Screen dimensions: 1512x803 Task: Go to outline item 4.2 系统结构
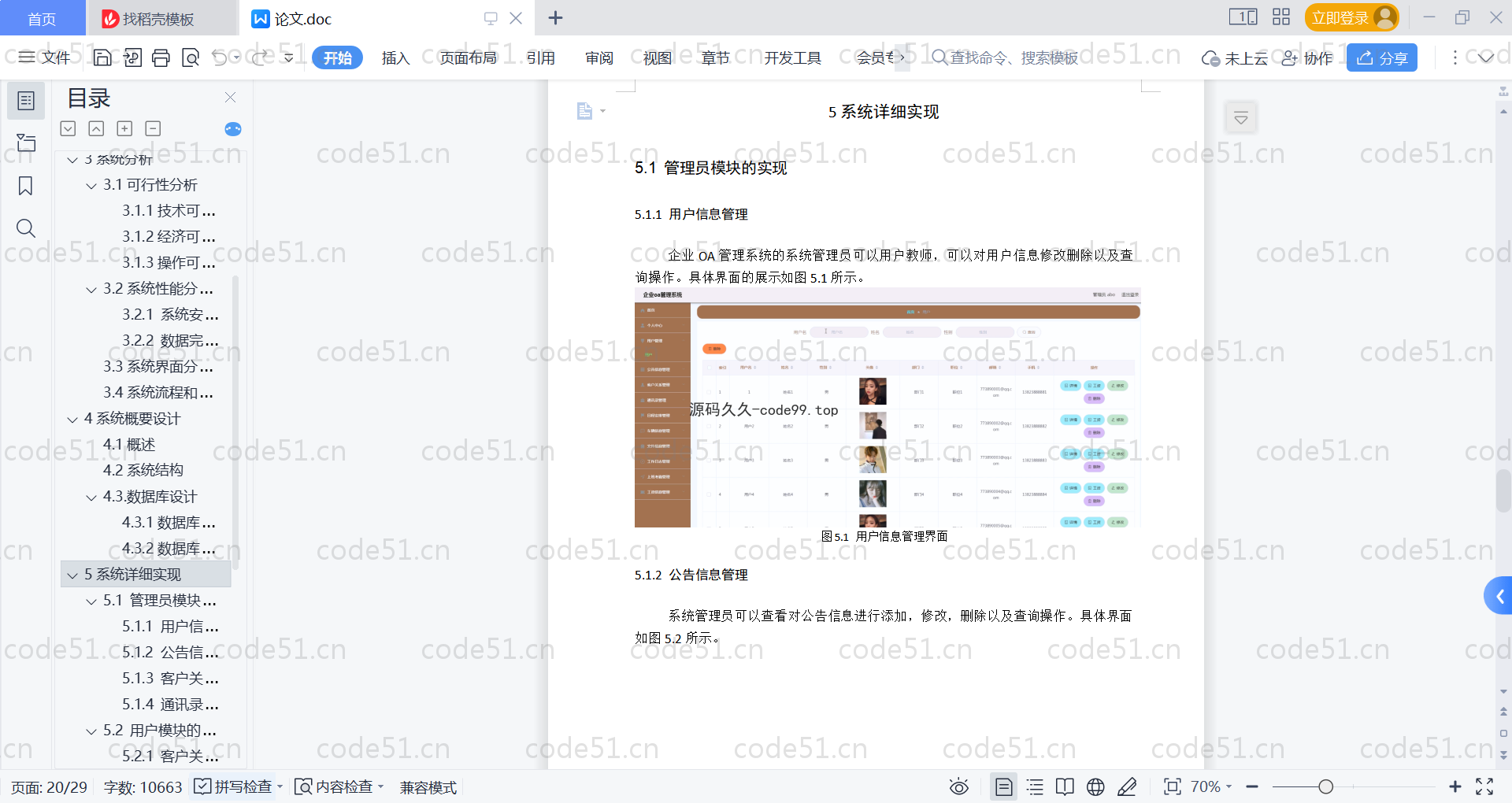click(x=143, y=470)
